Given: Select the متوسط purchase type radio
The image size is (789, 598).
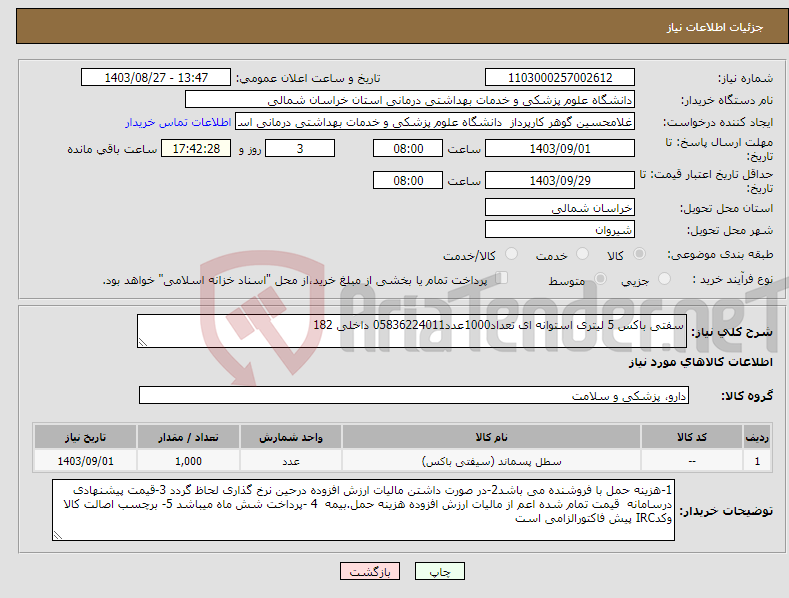Looking at the screenshot, I should pyautogui.click(x=600, y=279).
